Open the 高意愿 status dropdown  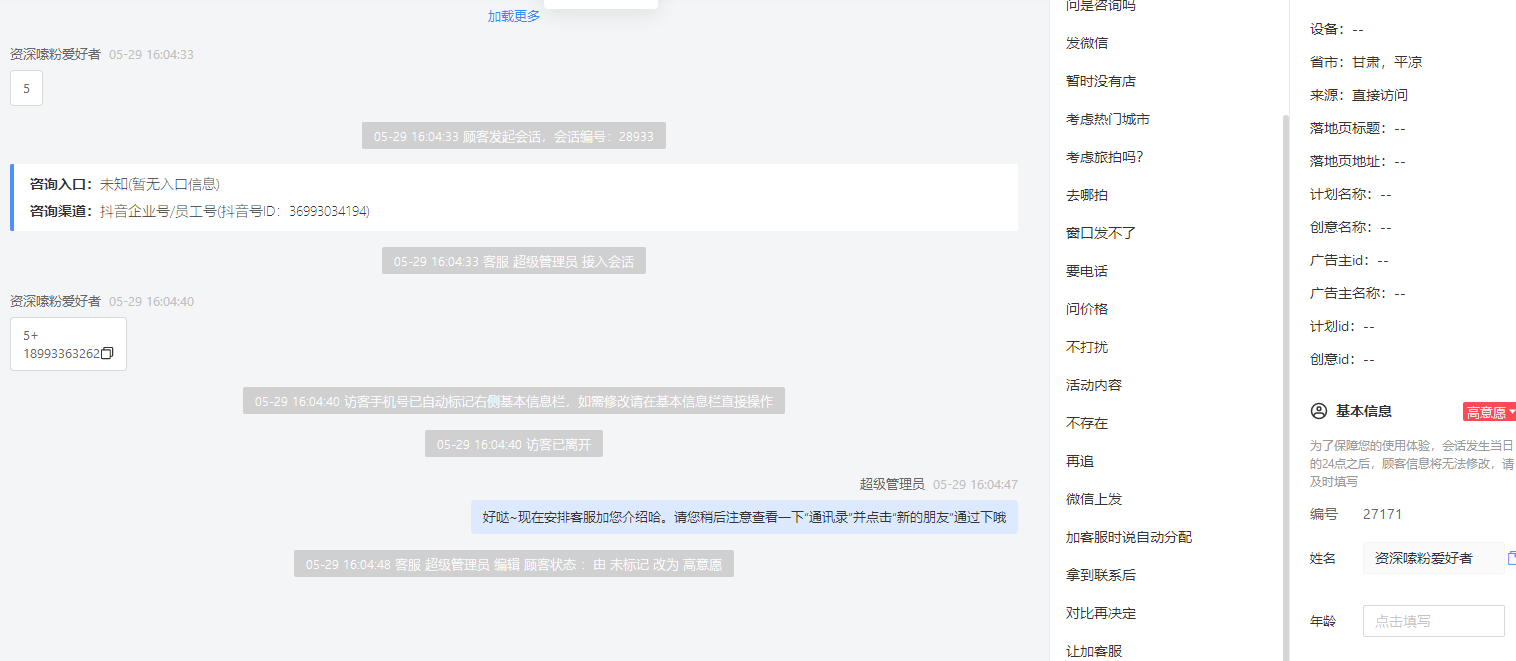[1490, 412]
